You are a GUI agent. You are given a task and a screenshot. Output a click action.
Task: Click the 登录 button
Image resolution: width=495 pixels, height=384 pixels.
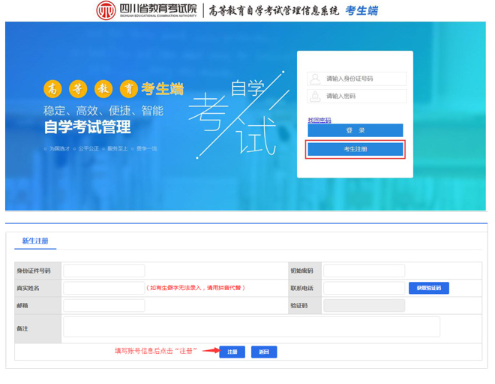(355, 130)
